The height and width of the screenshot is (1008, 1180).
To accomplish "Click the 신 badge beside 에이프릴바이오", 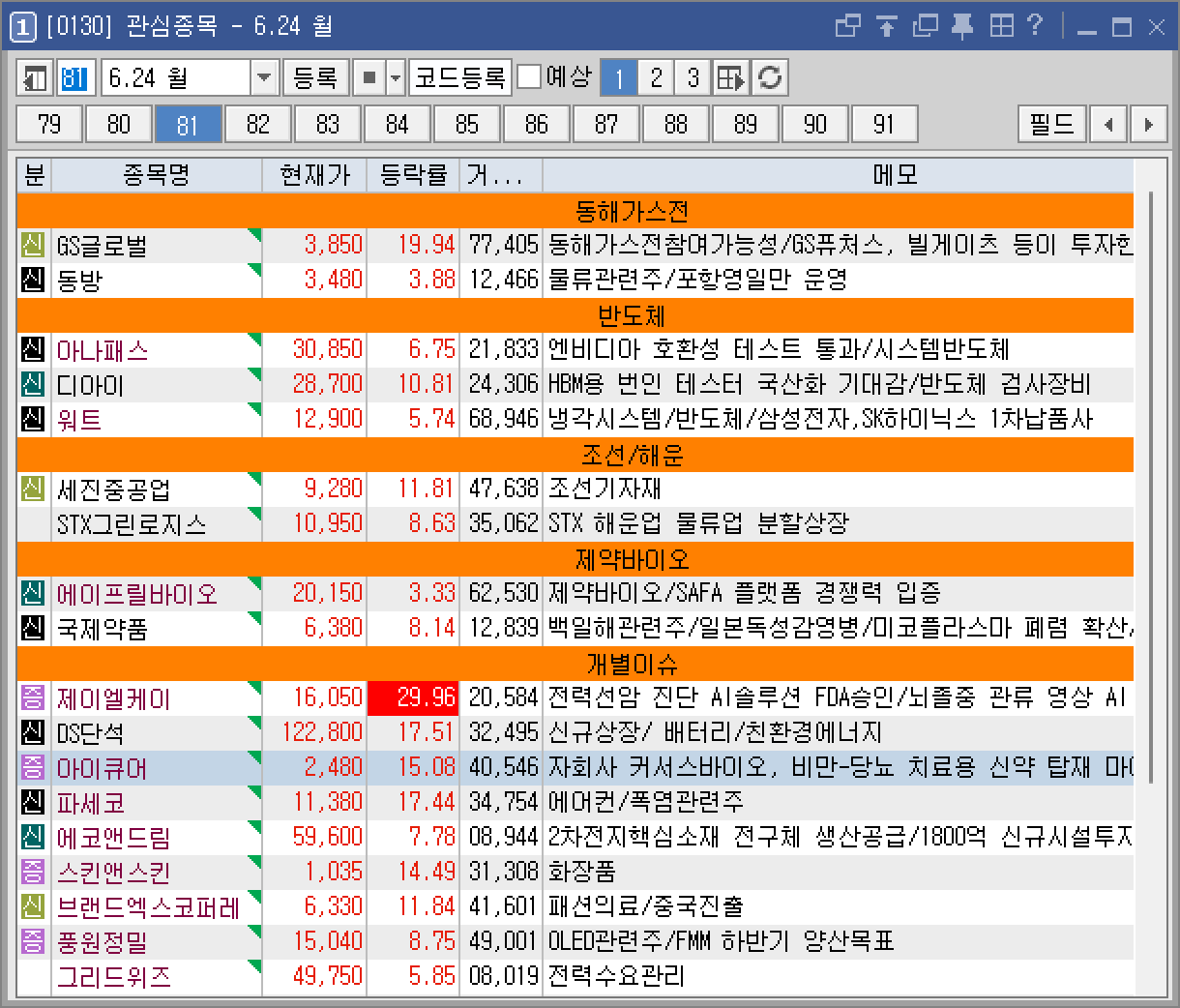I will 33,593.
